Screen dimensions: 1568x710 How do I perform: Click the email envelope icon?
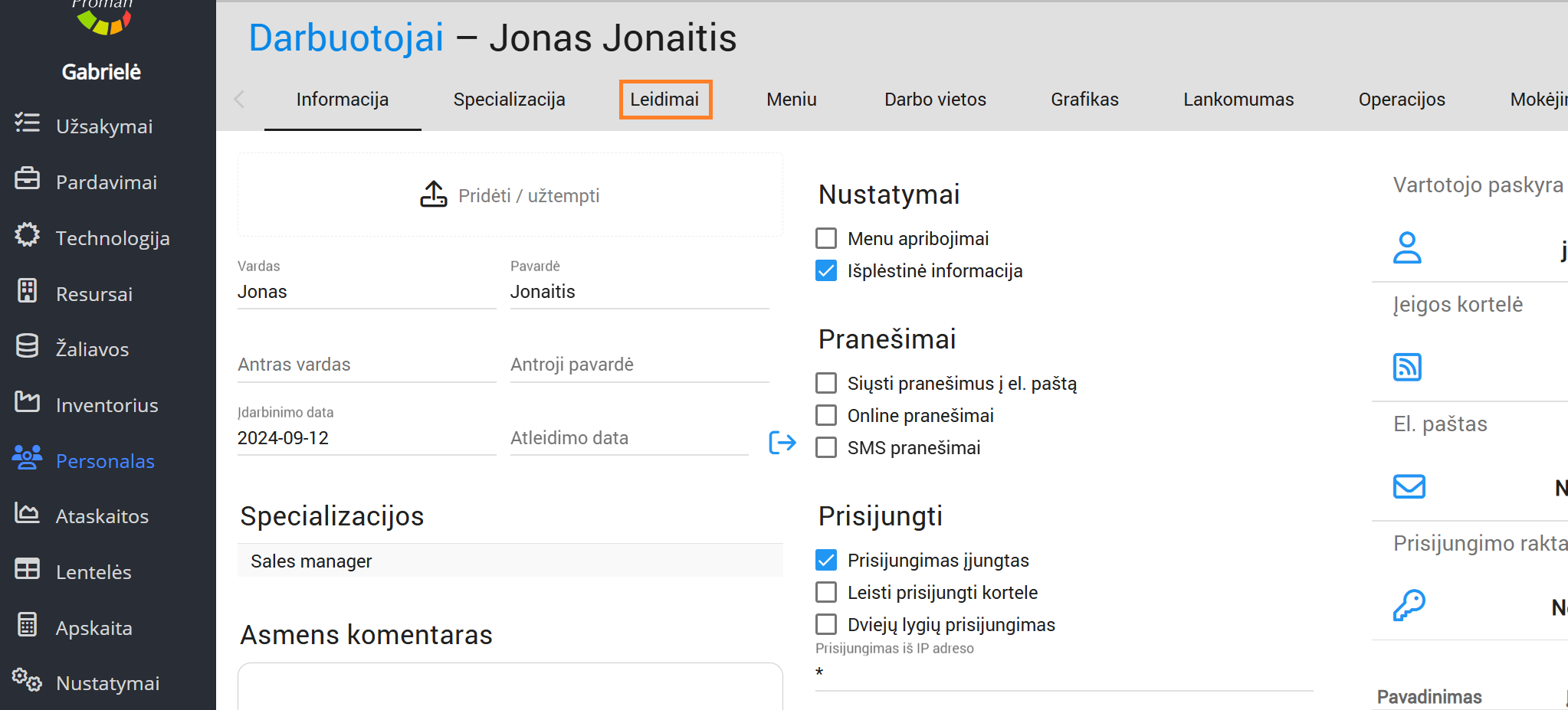[x=1408, y=486]
